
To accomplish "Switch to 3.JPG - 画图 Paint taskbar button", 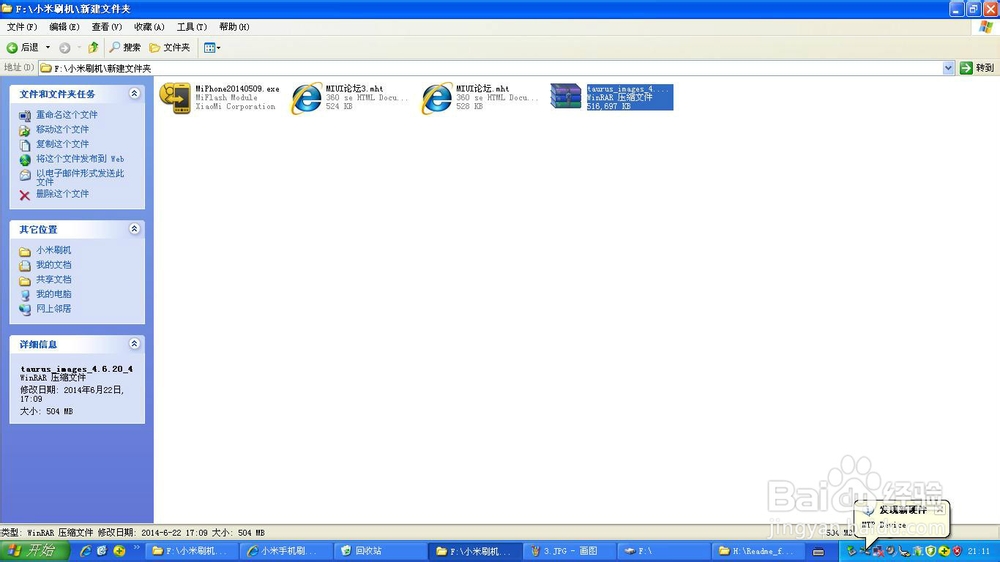I will 568,551.
